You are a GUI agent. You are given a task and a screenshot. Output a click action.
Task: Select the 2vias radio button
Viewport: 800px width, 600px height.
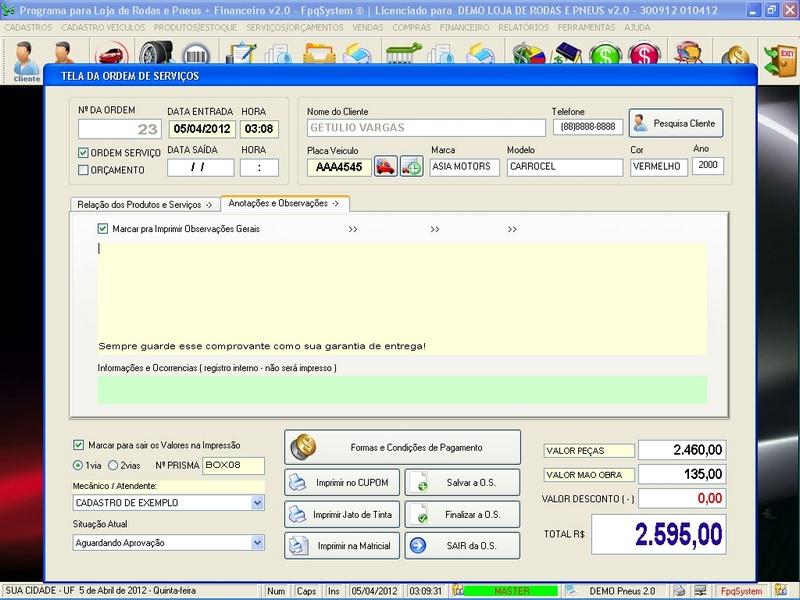coord(115,465)
